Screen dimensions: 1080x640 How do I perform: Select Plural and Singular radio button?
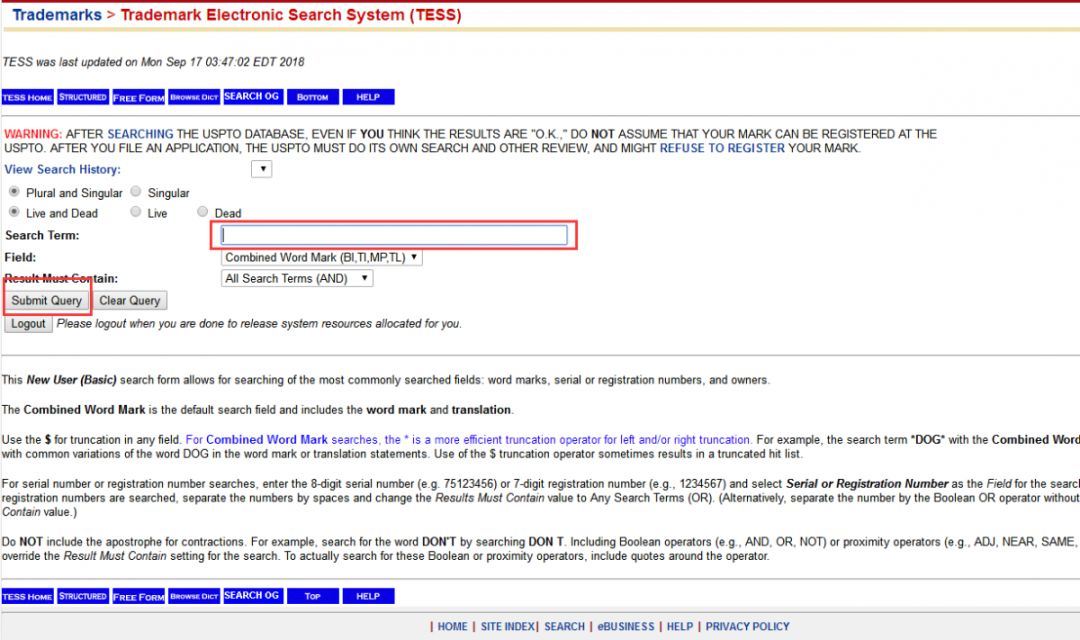[x=14, y=192]
